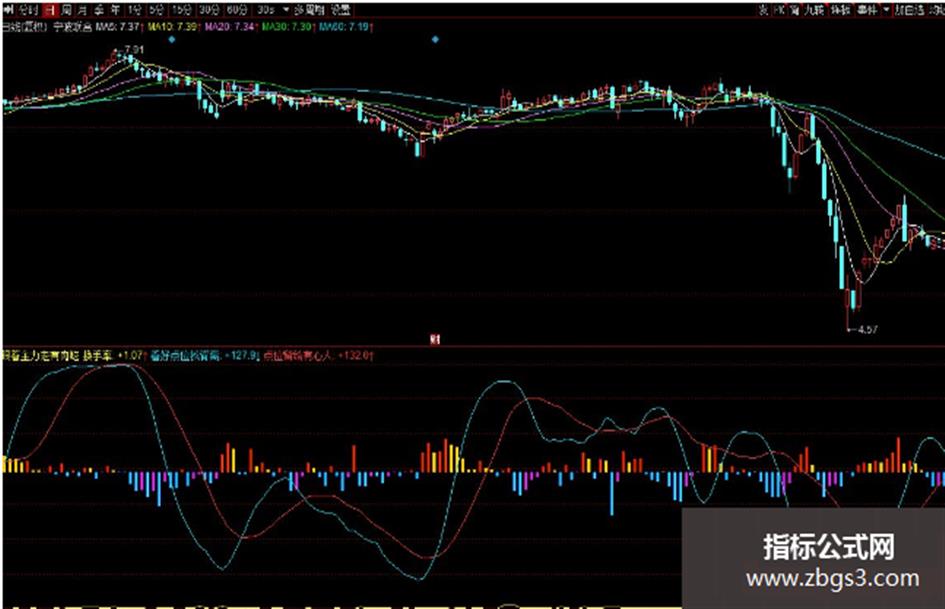Select the 周 weekly K-line period
The image size is (945, 609).
66,10
